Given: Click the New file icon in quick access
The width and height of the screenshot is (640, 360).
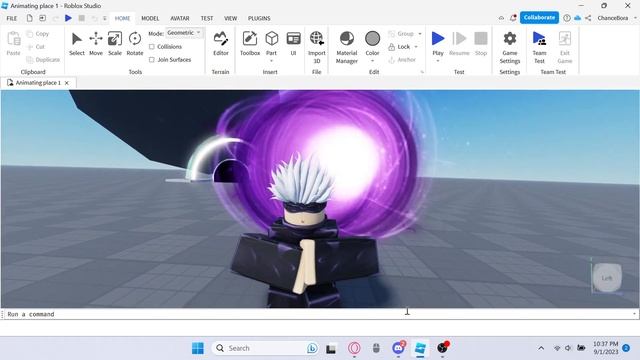Looking at the screenshot, I should coord(29,18).
